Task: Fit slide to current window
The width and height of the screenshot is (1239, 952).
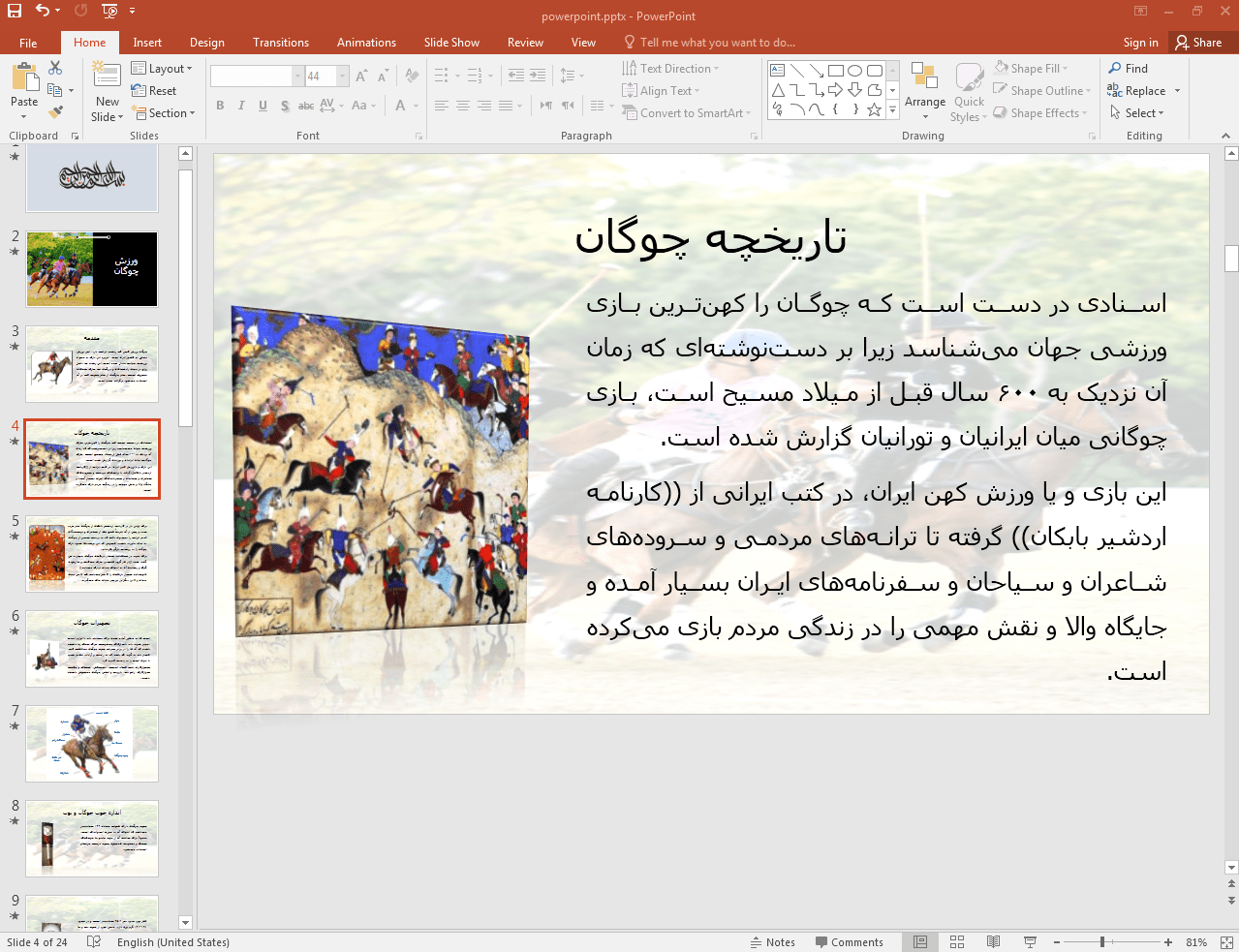Action: [1226, 942]
